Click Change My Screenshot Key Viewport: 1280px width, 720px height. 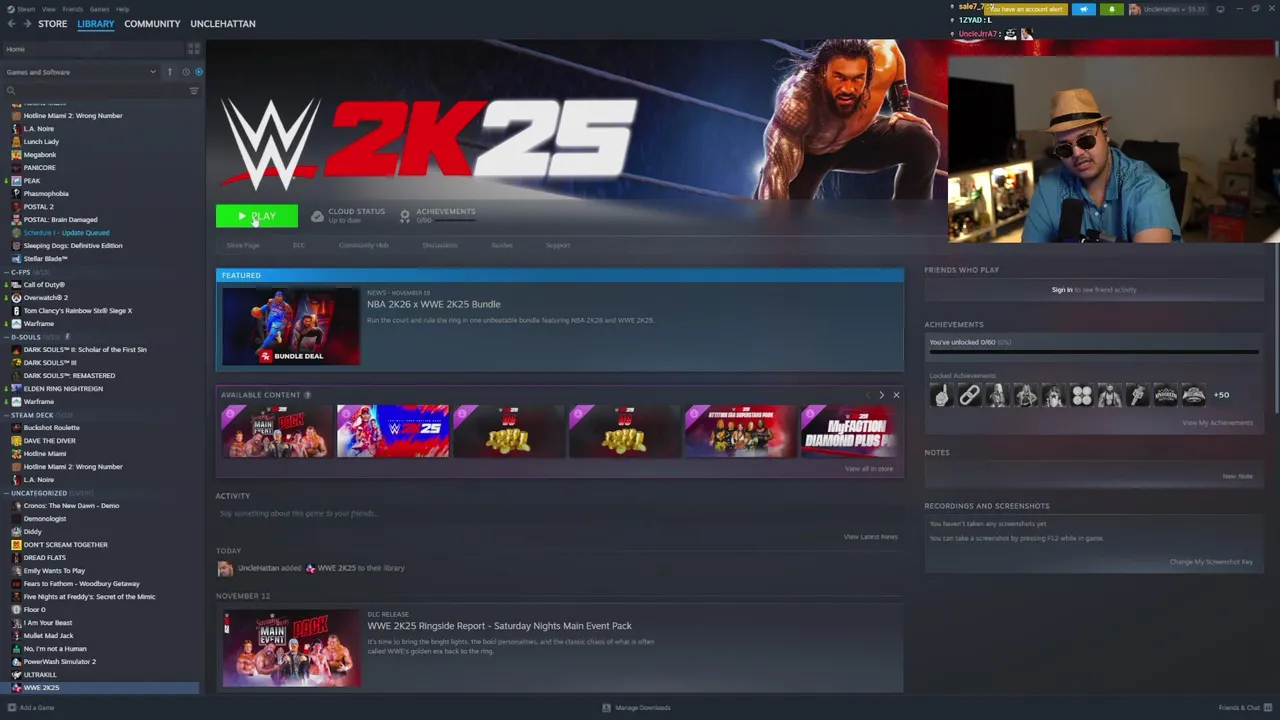click(1211, 562)
